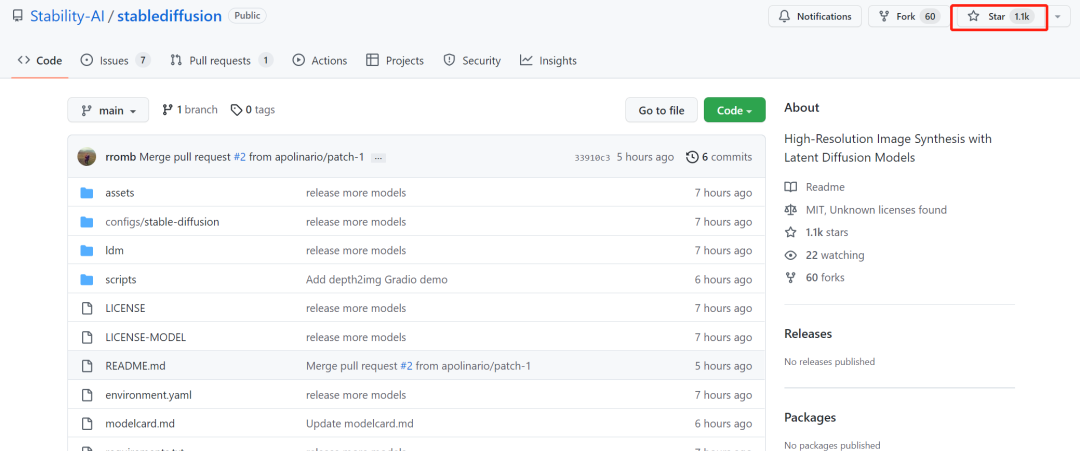Viewport: 1080px width, 451px height.
Task: Click the folder icon for configs/stable-diffusion
Action: [x=87, y=222]
